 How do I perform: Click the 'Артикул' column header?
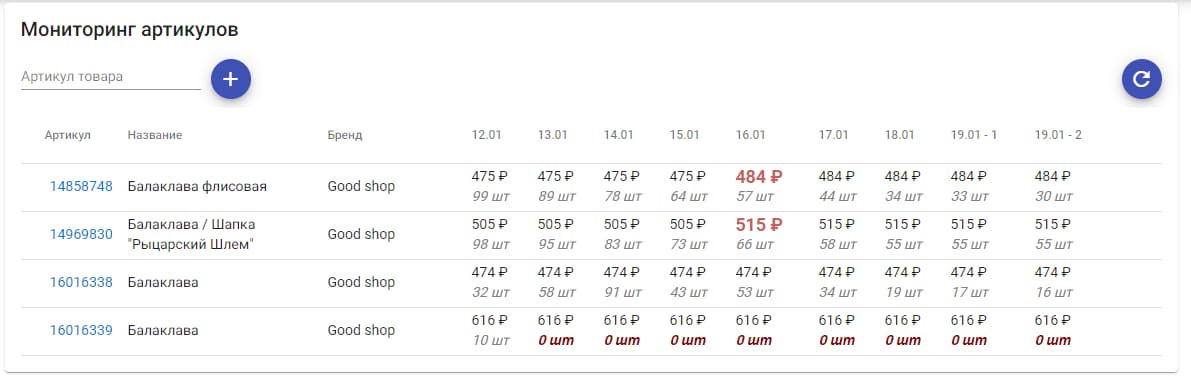tap(68, 135)
